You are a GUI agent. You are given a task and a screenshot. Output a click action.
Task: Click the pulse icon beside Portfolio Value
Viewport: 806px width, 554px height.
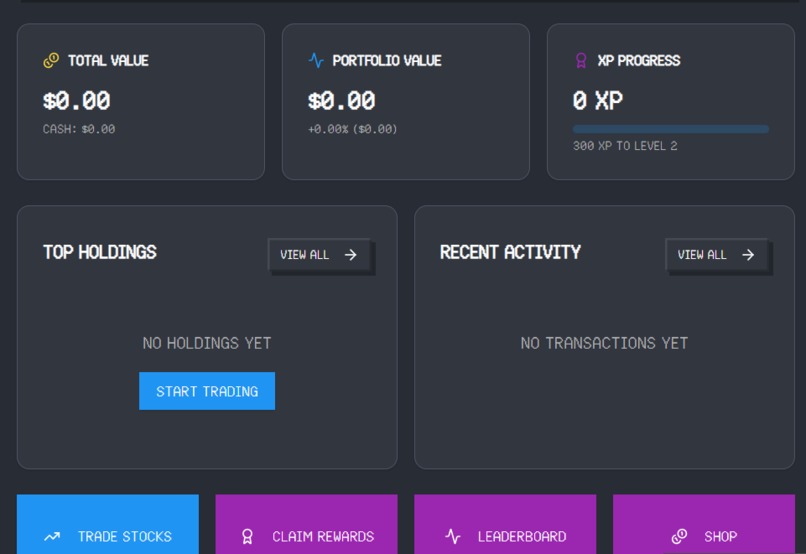point(316,61)
